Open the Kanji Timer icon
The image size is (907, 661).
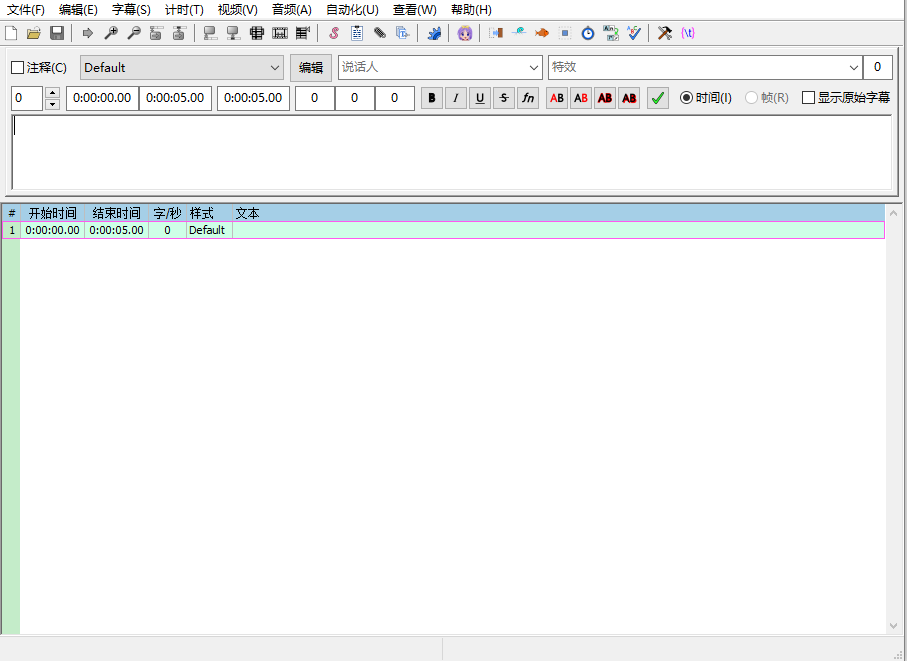click(611, 33)
